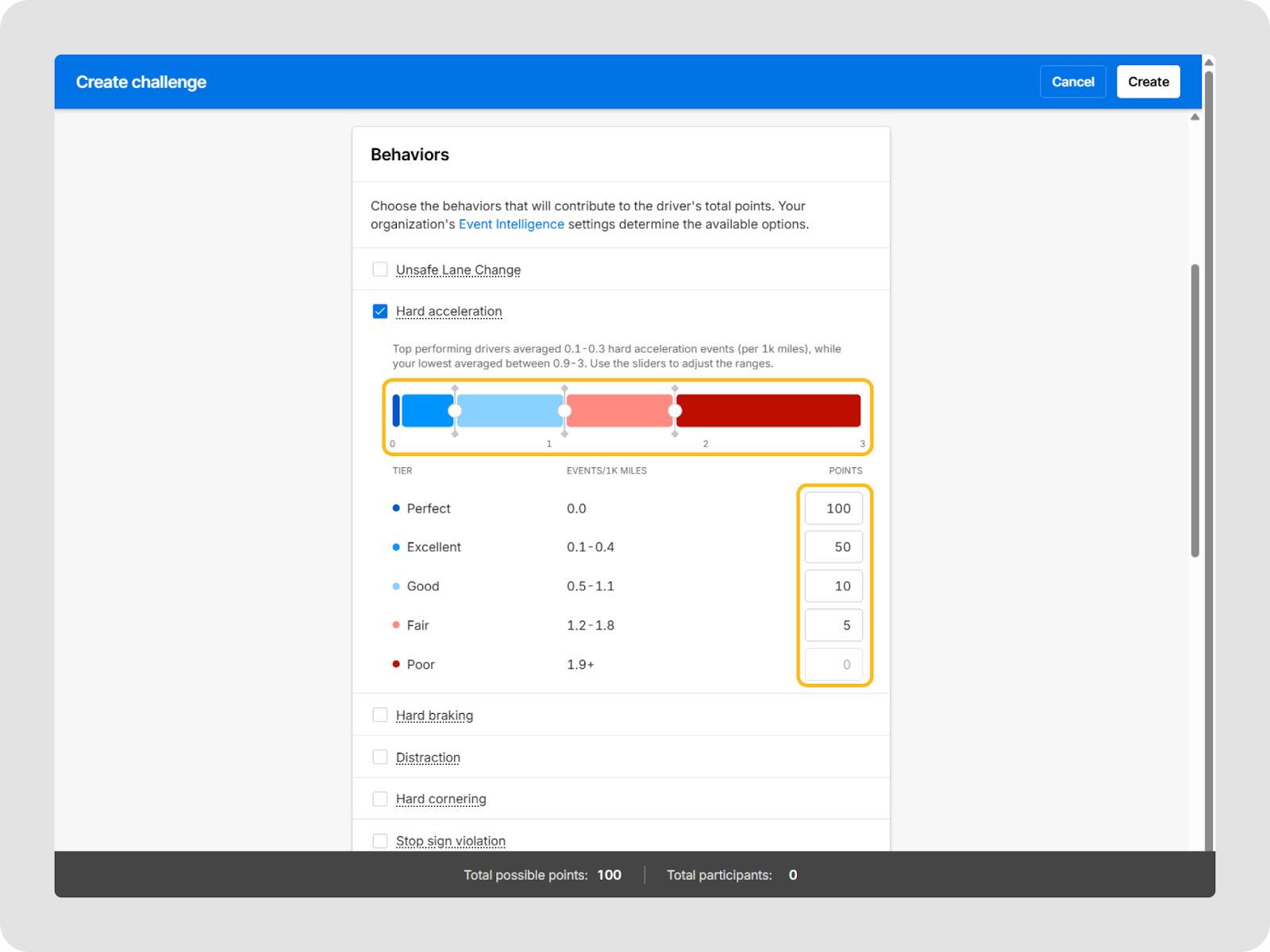The image size is (1270, 952).
Task: Focus the Good tier points field
Action: pyautogui.click(x=833, y=586)
